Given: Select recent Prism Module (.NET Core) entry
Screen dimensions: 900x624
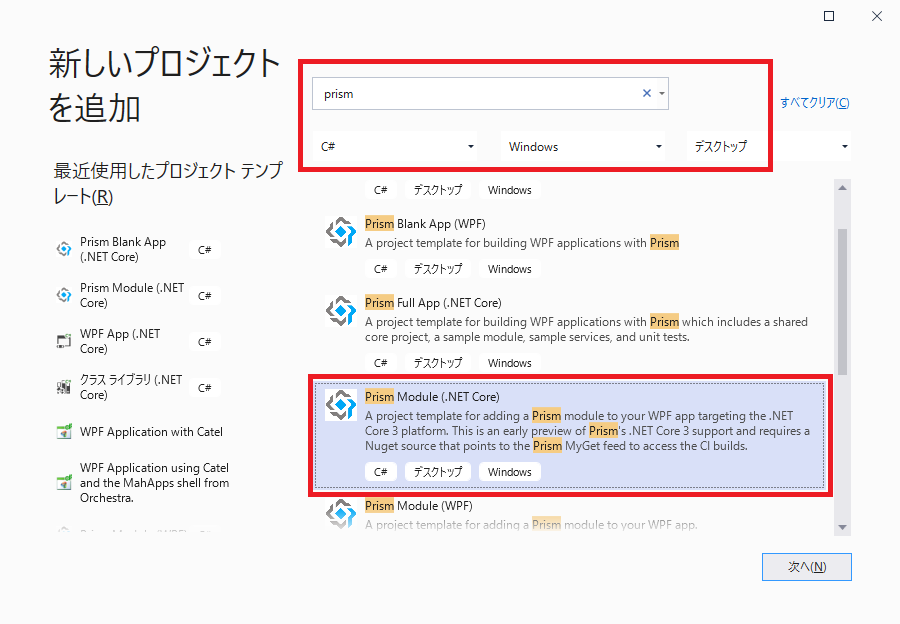Looking at the screenshot, I should [138, 295].
